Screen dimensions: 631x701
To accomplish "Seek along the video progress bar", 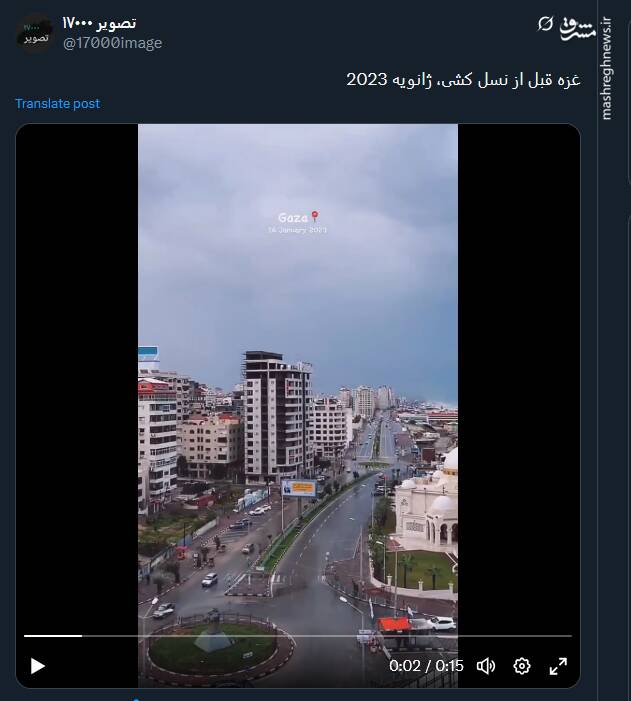I will click(x=298, y=636).
